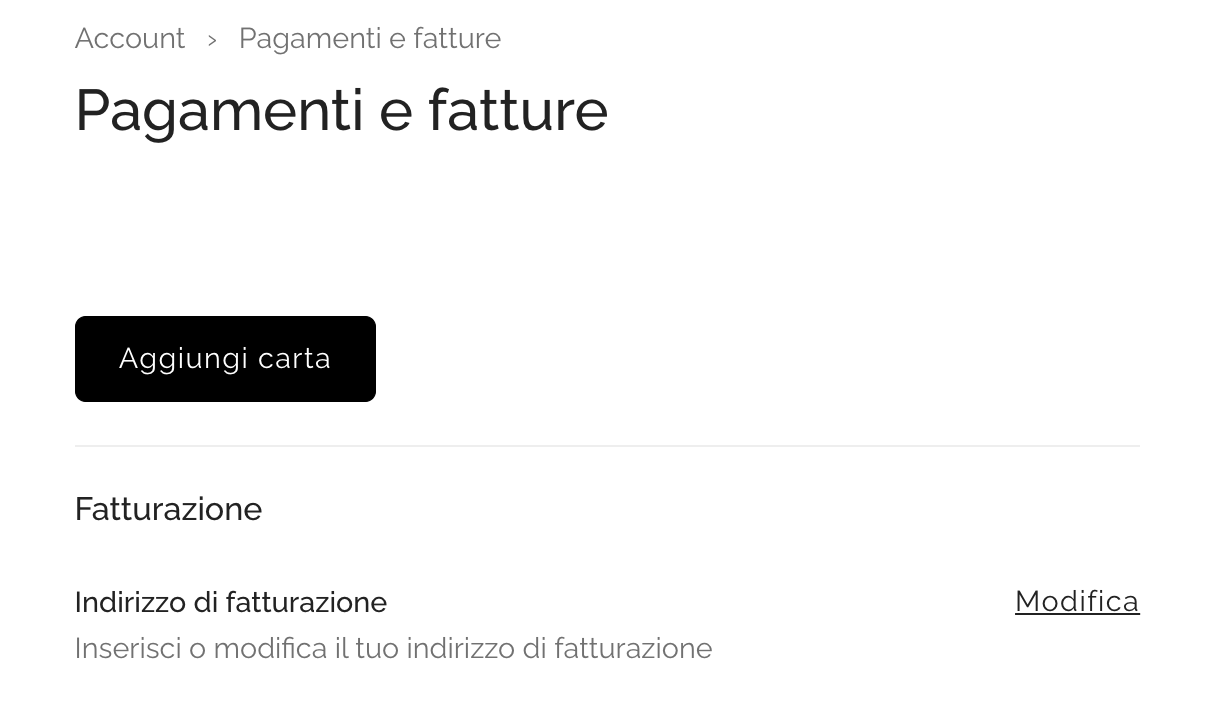Click the breadcrumb chevron separator
Viewport: 1230px width, 704px height.
tap(212, 39)
